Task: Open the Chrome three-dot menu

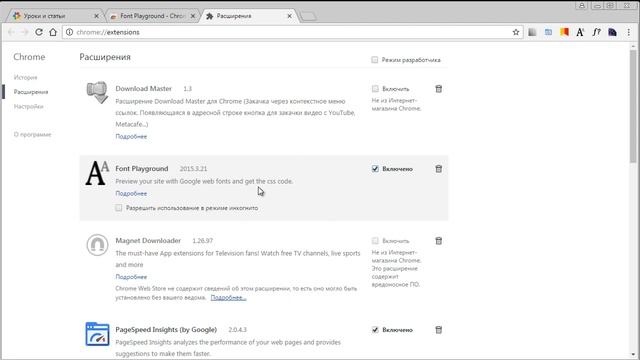Action: (629, 32)
